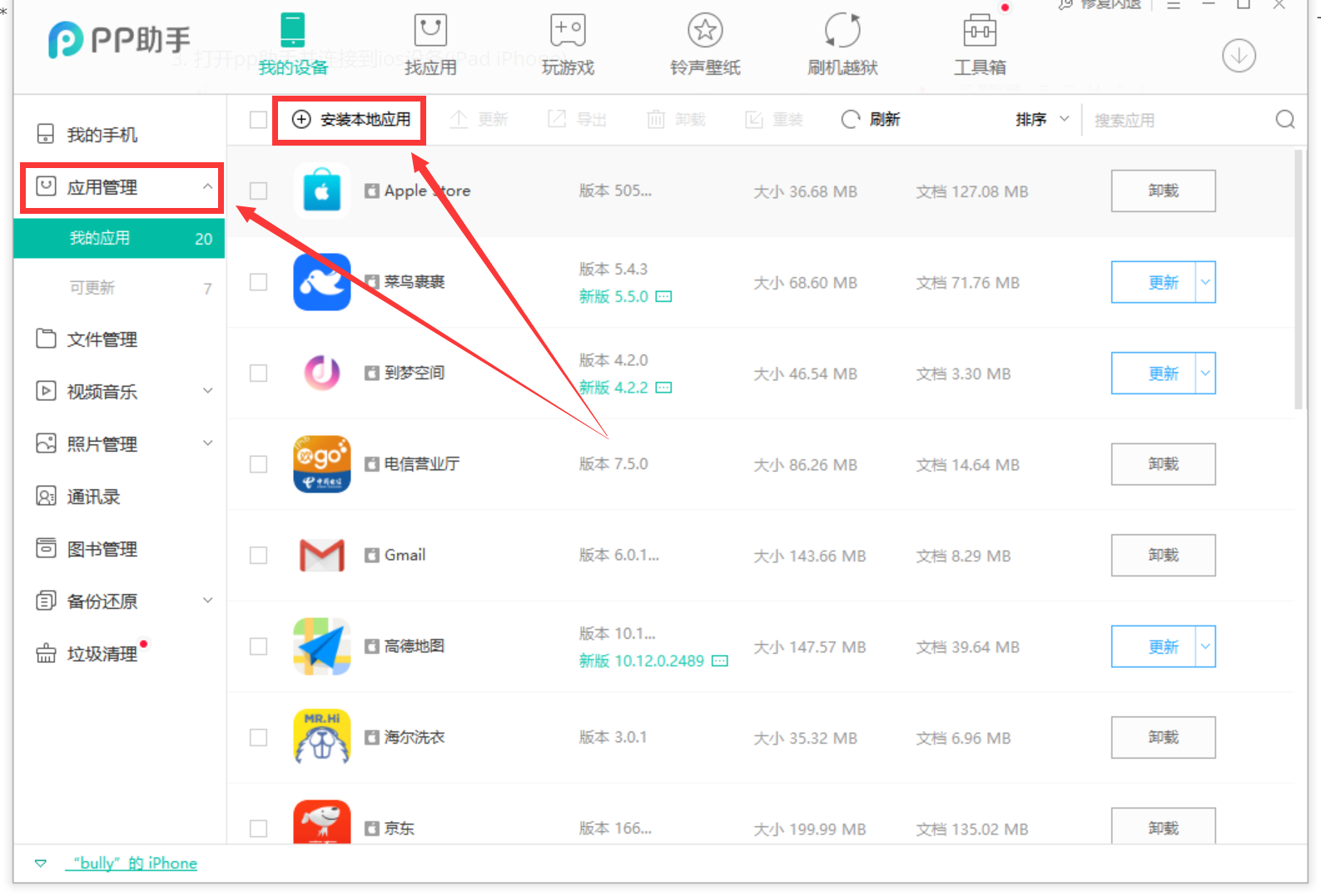
Task: Click greyed 导出 export toolbar item
Action: (577, 120)
